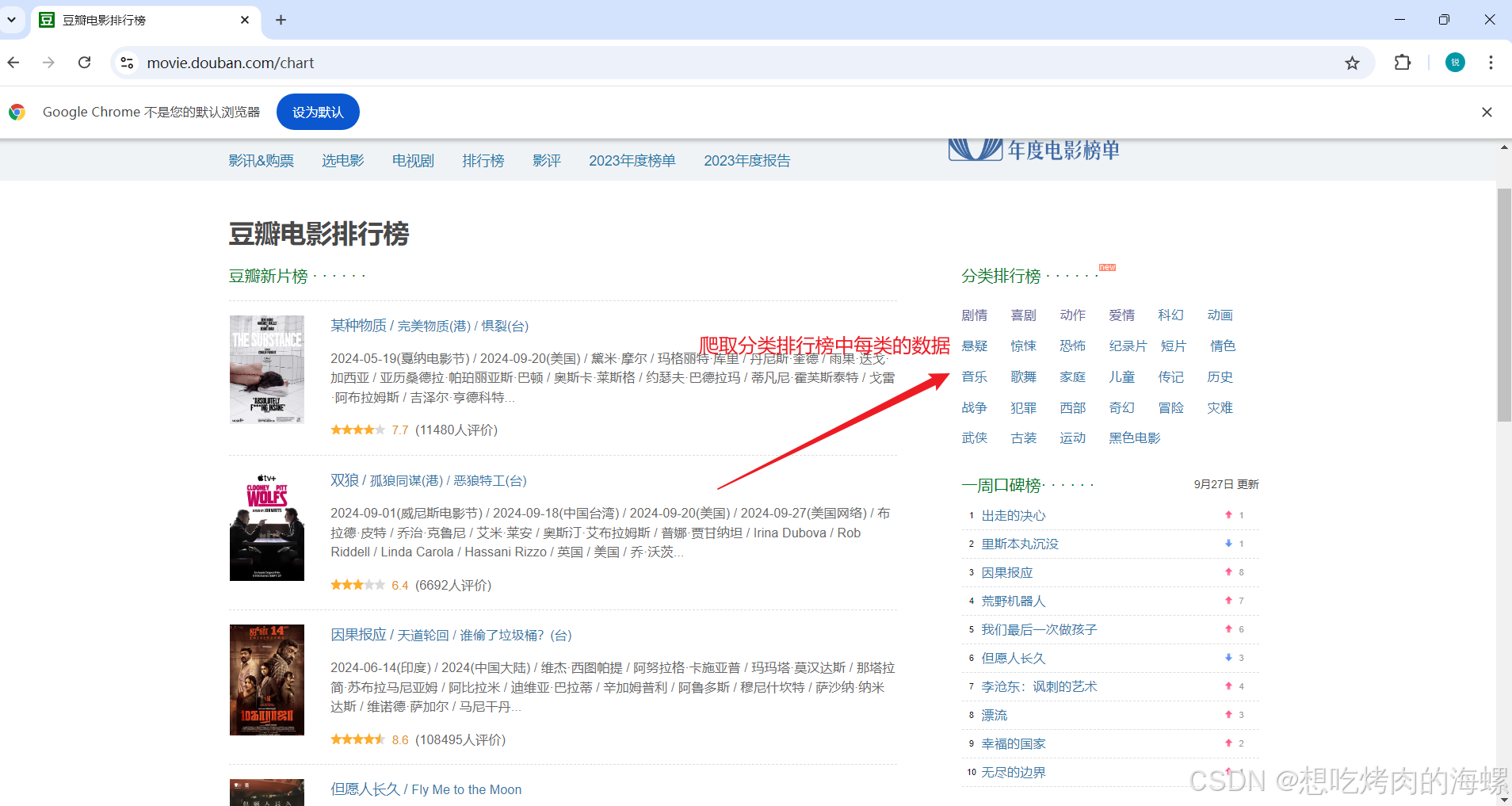Click the page vertical scrollbar thumb
Viewport: 1512px width, 806px height.
coord(1504,305)
